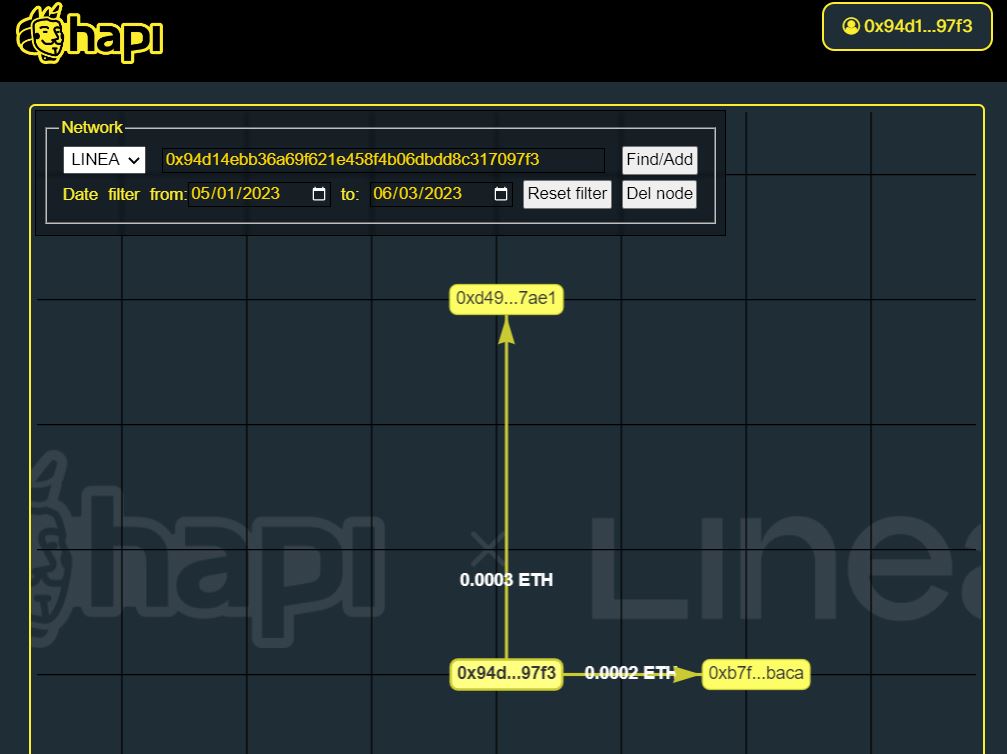
Task: Click the Reset filter button
Action: [x=567, y=194]
